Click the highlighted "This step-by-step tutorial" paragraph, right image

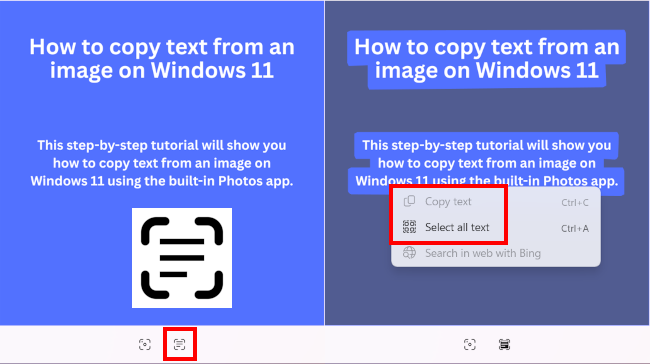point(487,163)
